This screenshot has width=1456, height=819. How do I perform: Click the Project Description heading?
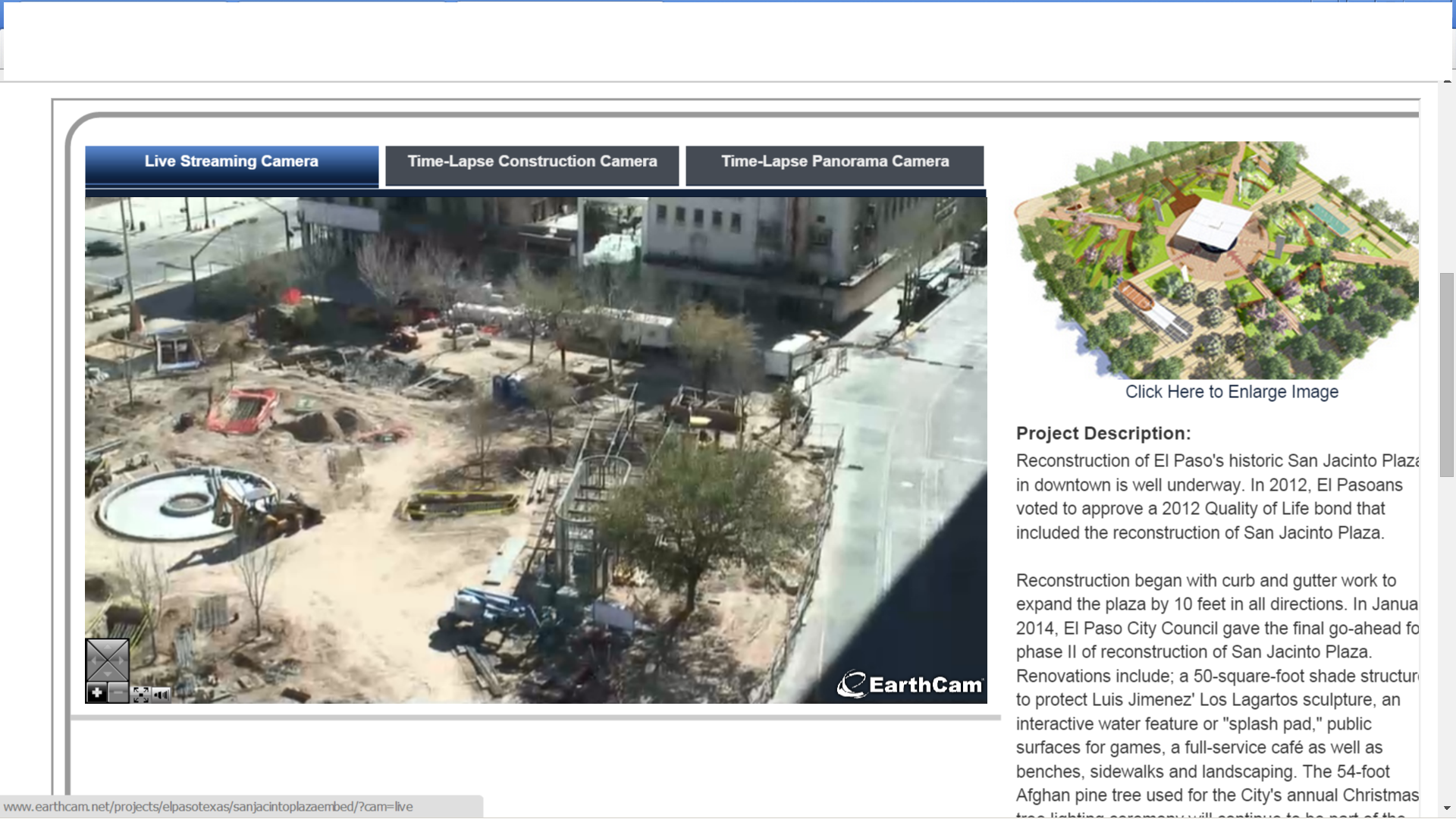tap(1103, 433)
